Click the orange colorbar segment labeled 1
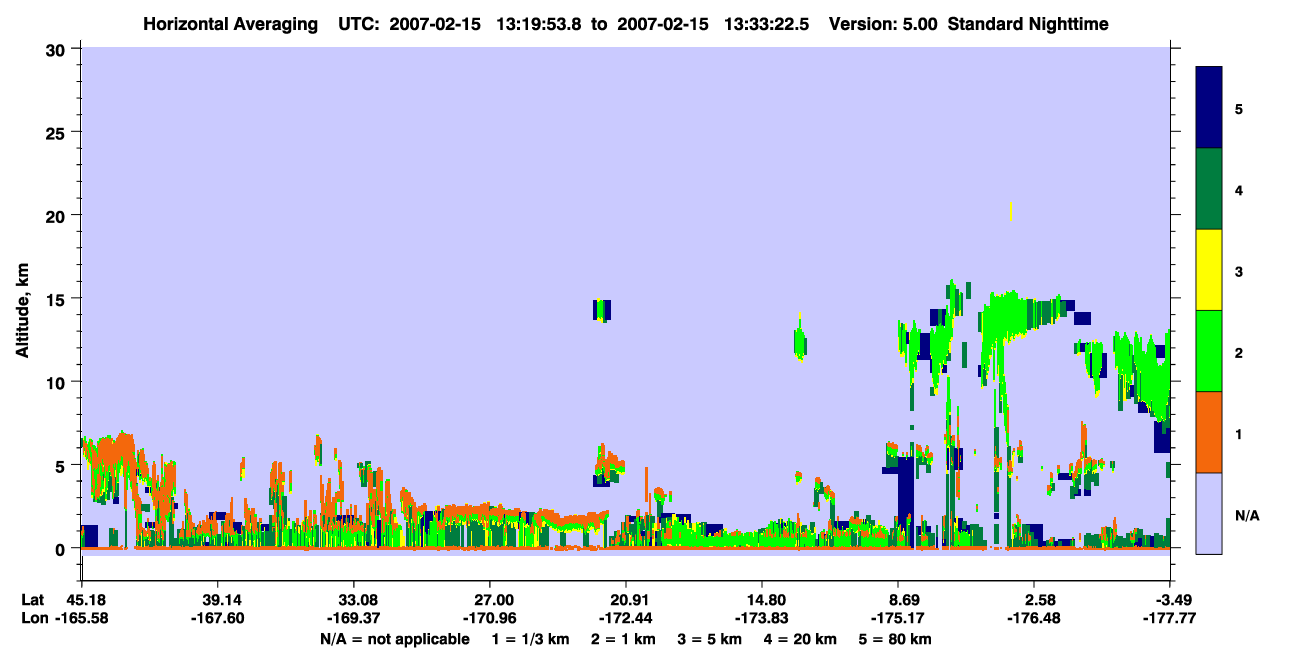This screenshot has width=1300, height=667. click(x=1209, y=432)
